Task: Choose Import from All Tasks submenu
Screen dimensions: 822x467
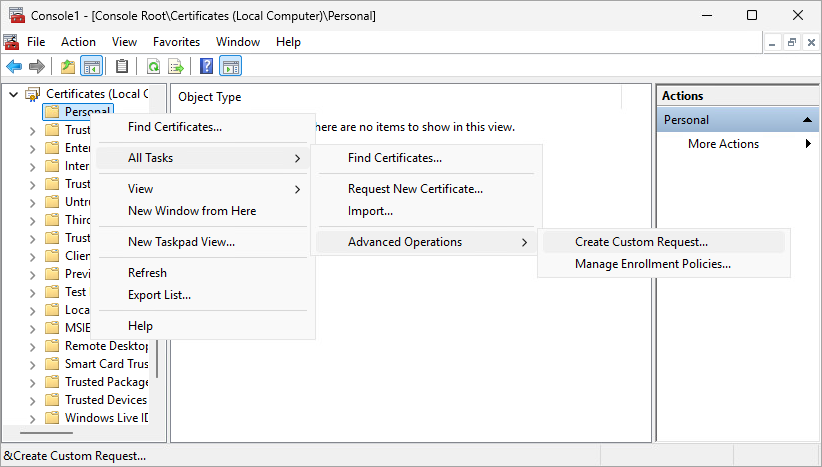Action: point(370,211)
